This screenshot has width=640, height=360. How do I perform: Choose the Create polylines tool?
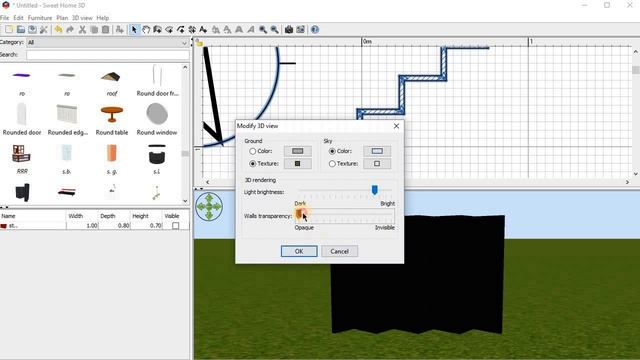point(180,29)
